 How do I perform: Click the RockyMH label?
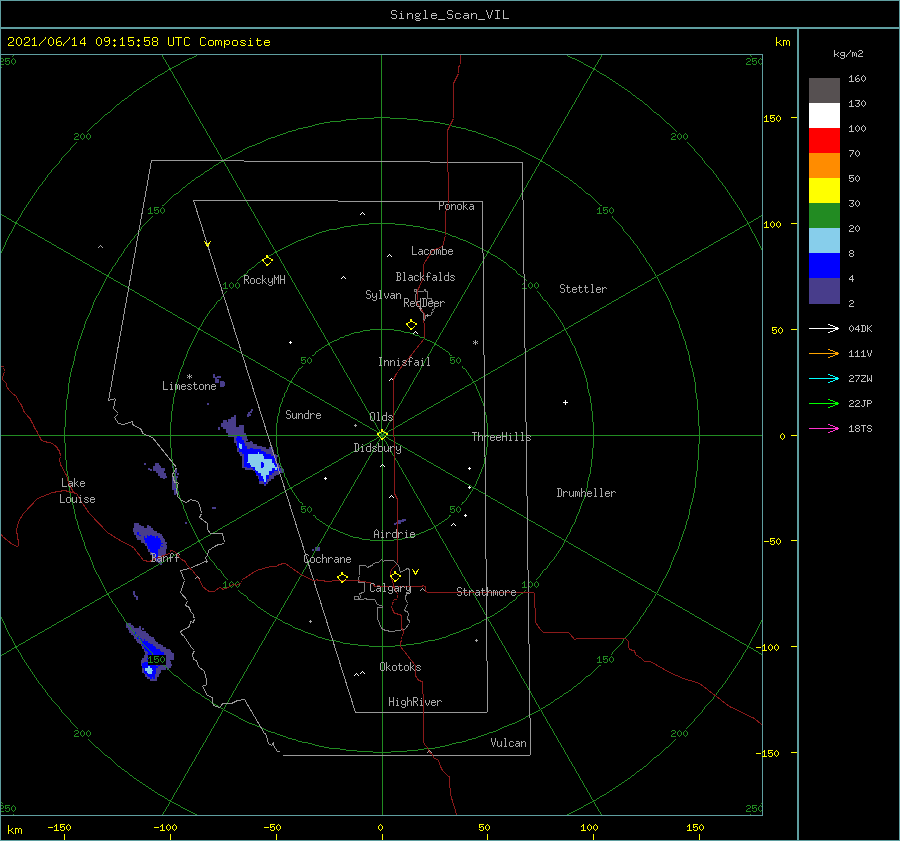coord(264,280)
